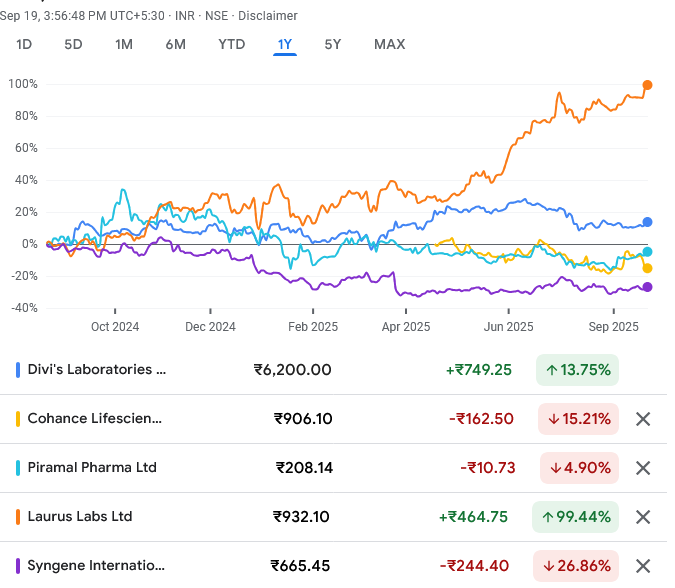The width and height of the screenshot is (675, 588).
Task: Remove Piramal Pharma Ltd from comparison
Action: coord(643,468)
